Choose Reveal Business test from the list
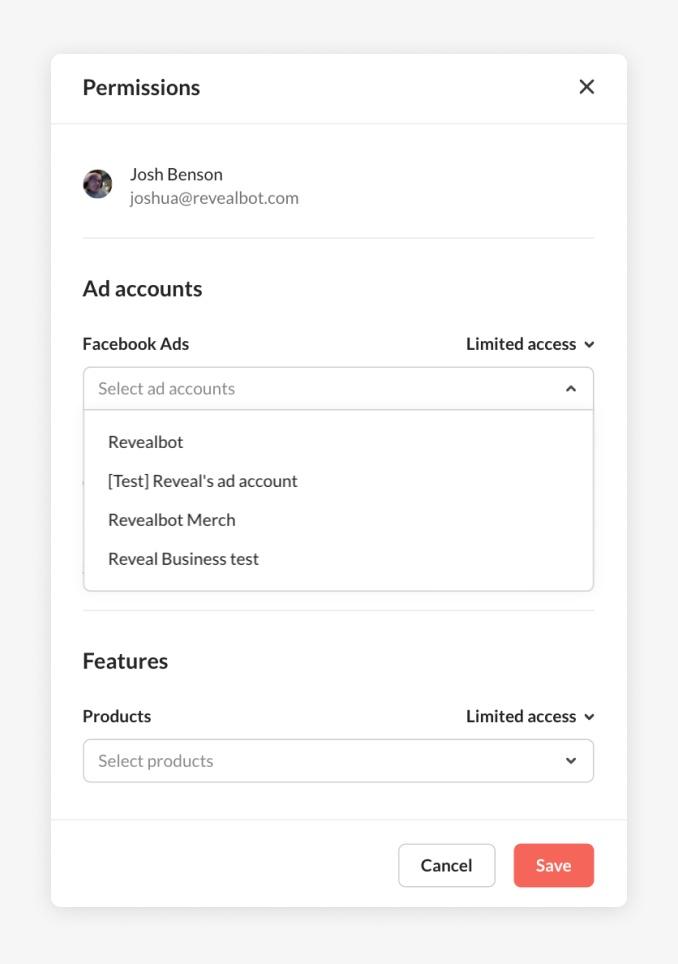The image size is (678, 964). [184, 559]
